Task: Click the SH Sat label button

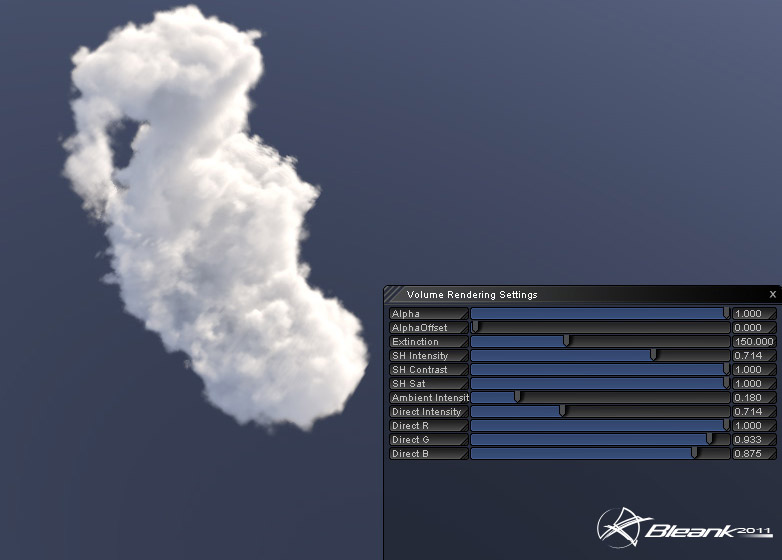Action: click(428, 383)
